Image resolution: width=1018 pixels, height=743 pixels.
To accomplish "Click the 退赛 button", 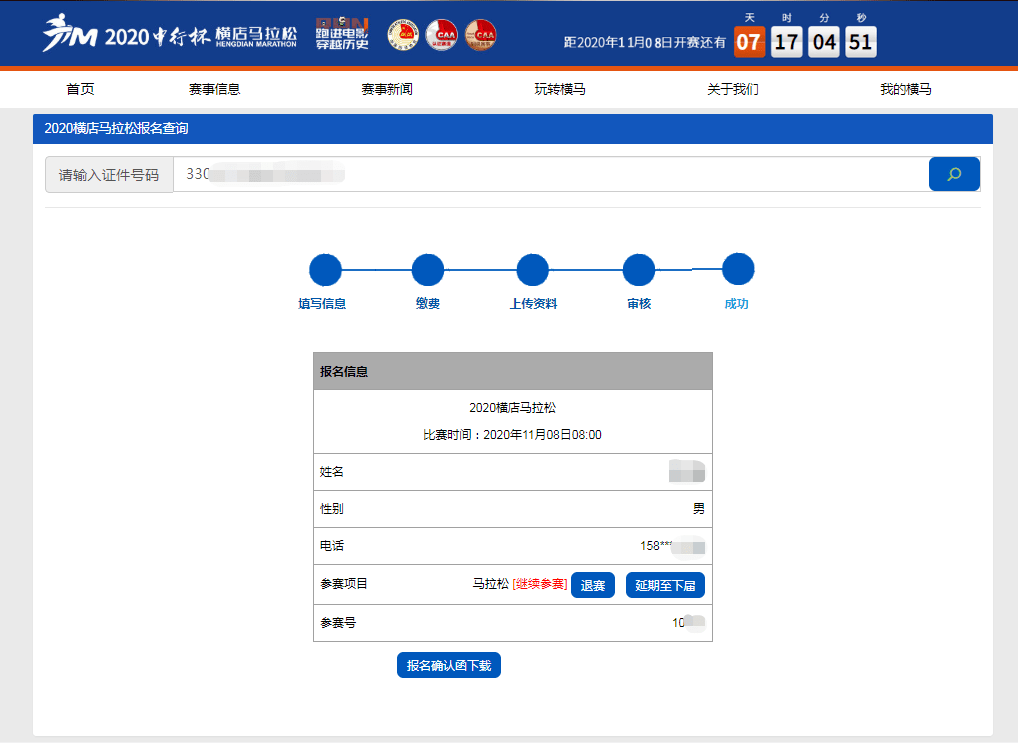I will point(593,585).
